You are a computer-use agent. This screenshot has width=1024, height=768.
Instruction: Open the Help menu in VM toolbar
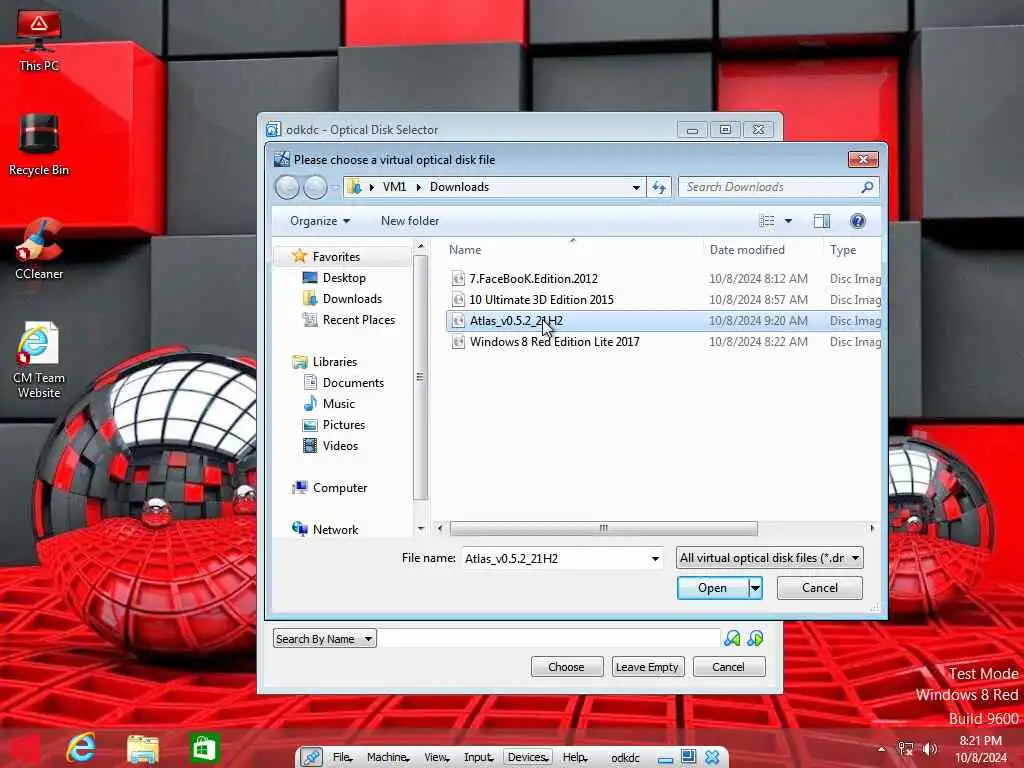[x=575, y=758]
